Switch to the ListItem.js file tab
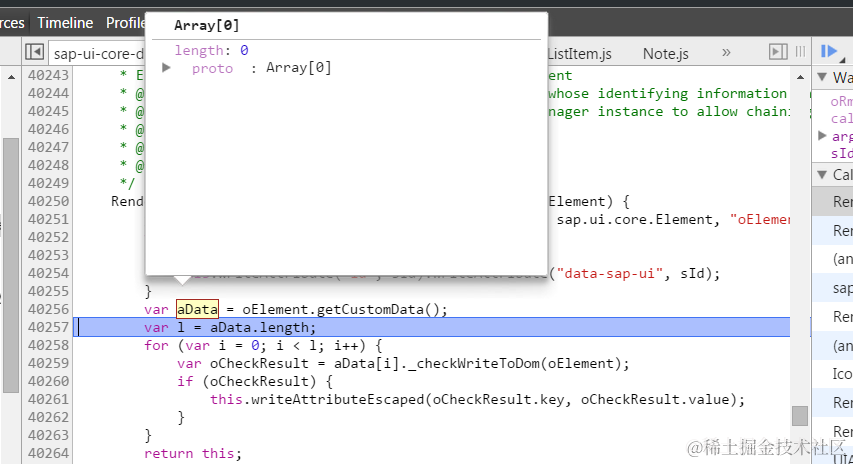 point(579,54)
